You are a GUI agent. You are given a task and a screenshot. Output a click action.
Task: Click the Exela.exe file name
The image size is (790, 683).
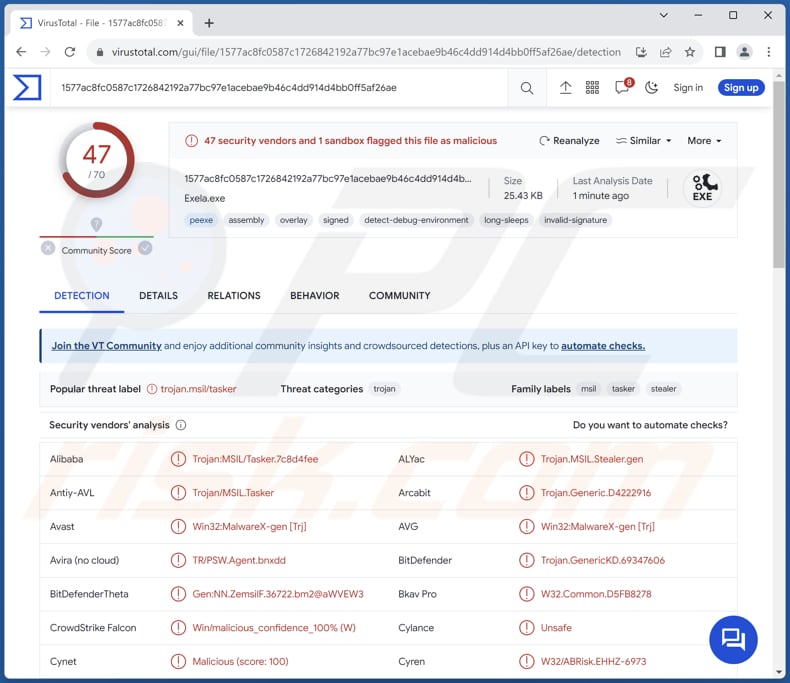click(205, 198)
